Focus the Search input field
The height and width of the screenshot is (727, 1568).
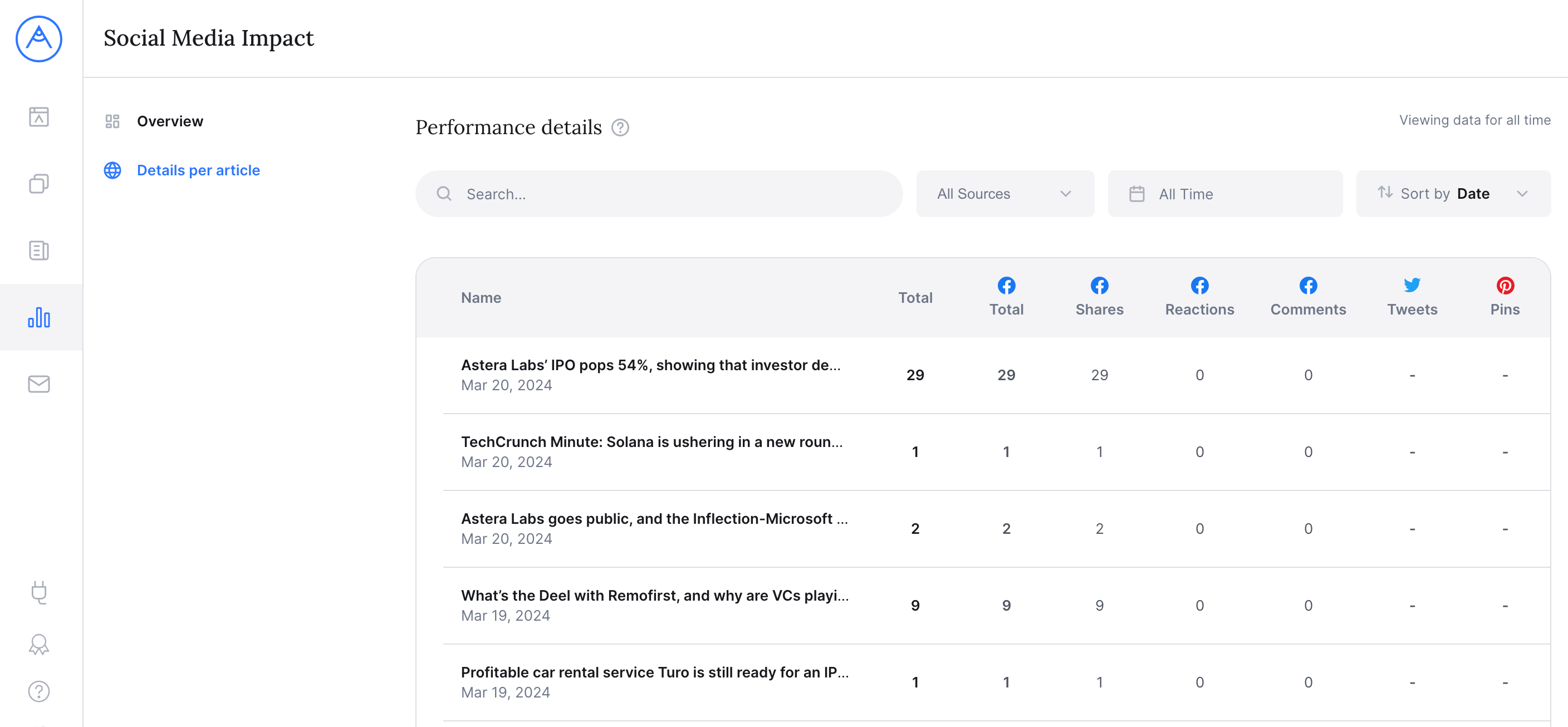(659, 194)
